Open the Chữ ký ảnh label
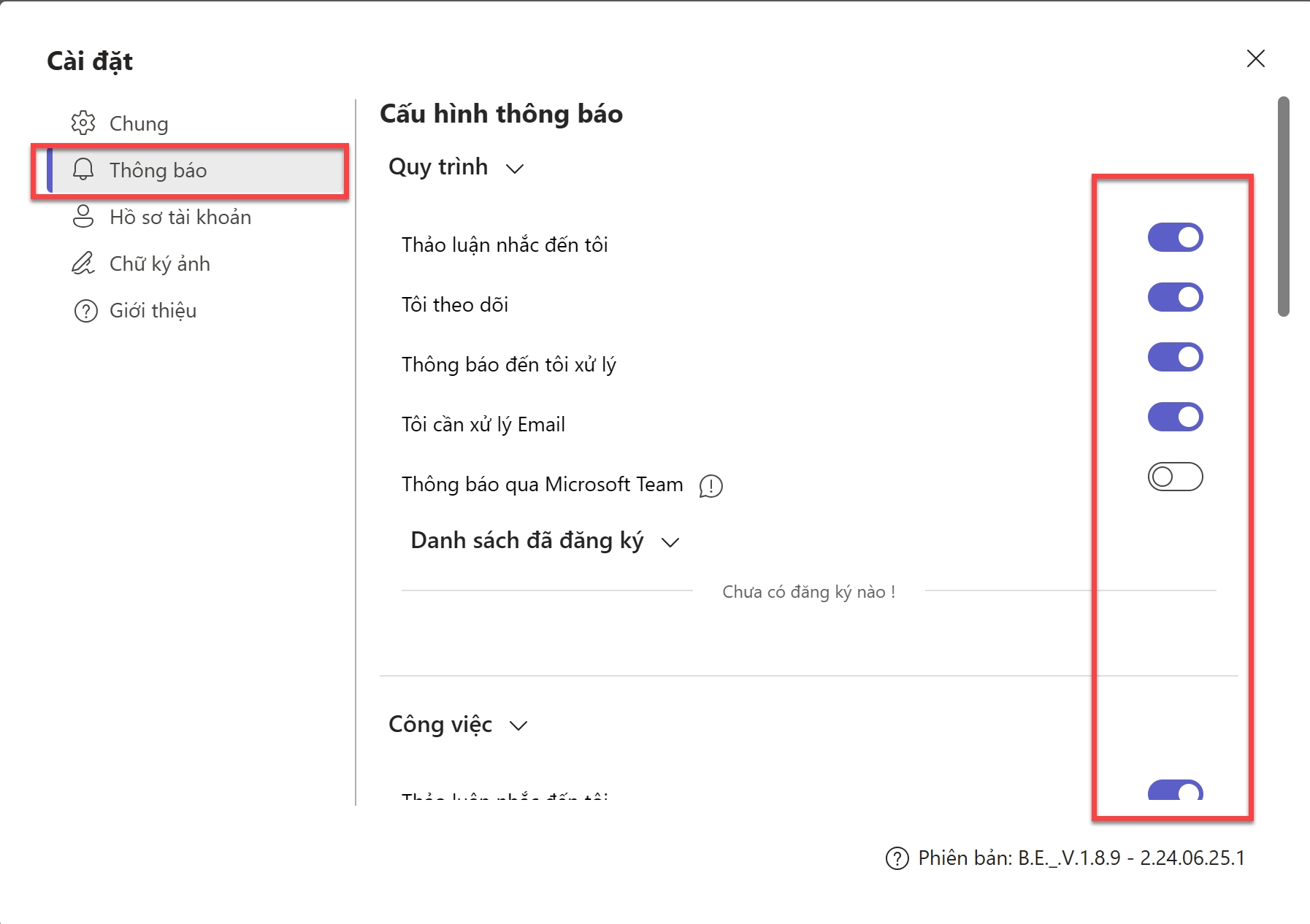 (159, 263)
